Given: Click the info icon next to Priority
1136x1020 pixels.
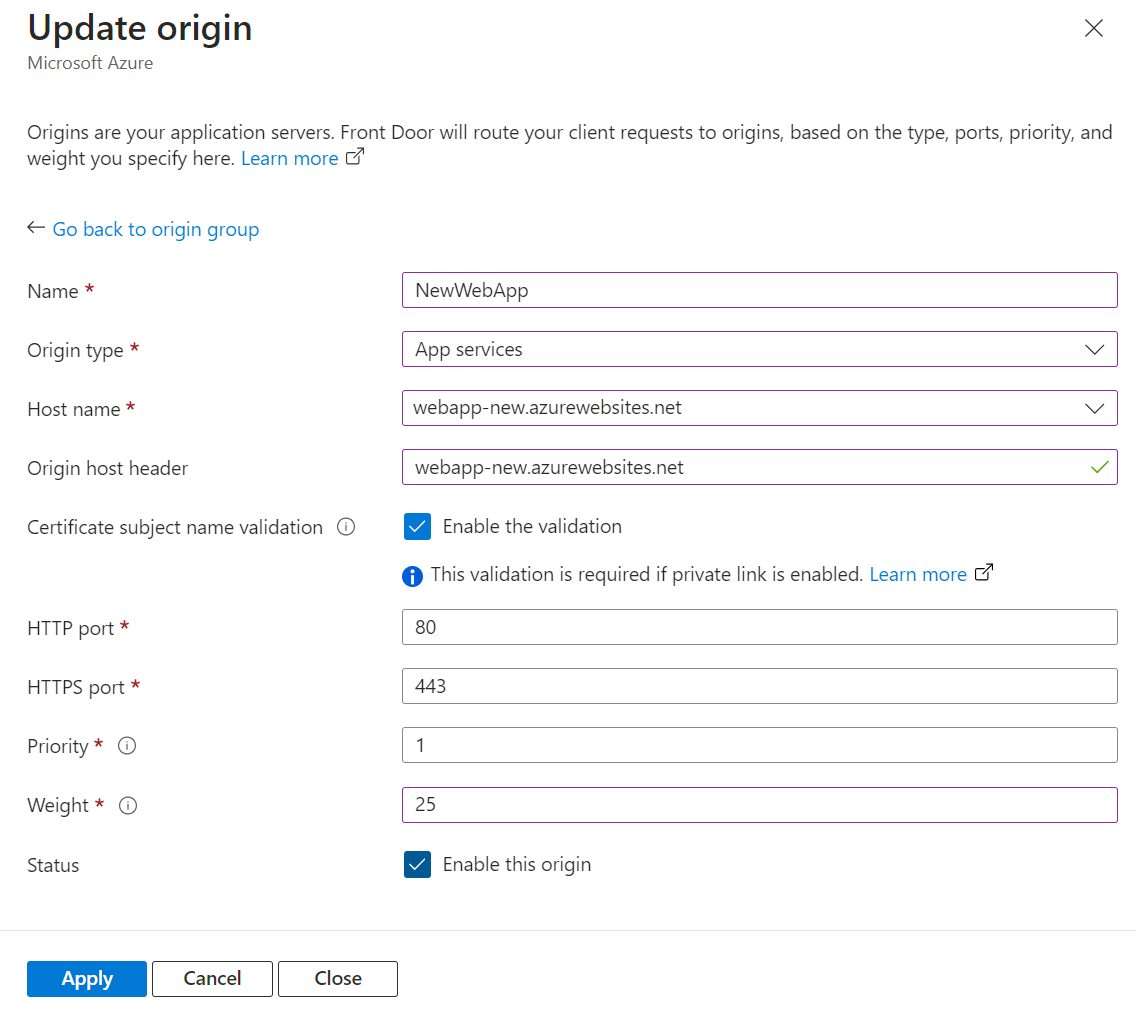Looking at the screenshot, I should 128,745.
